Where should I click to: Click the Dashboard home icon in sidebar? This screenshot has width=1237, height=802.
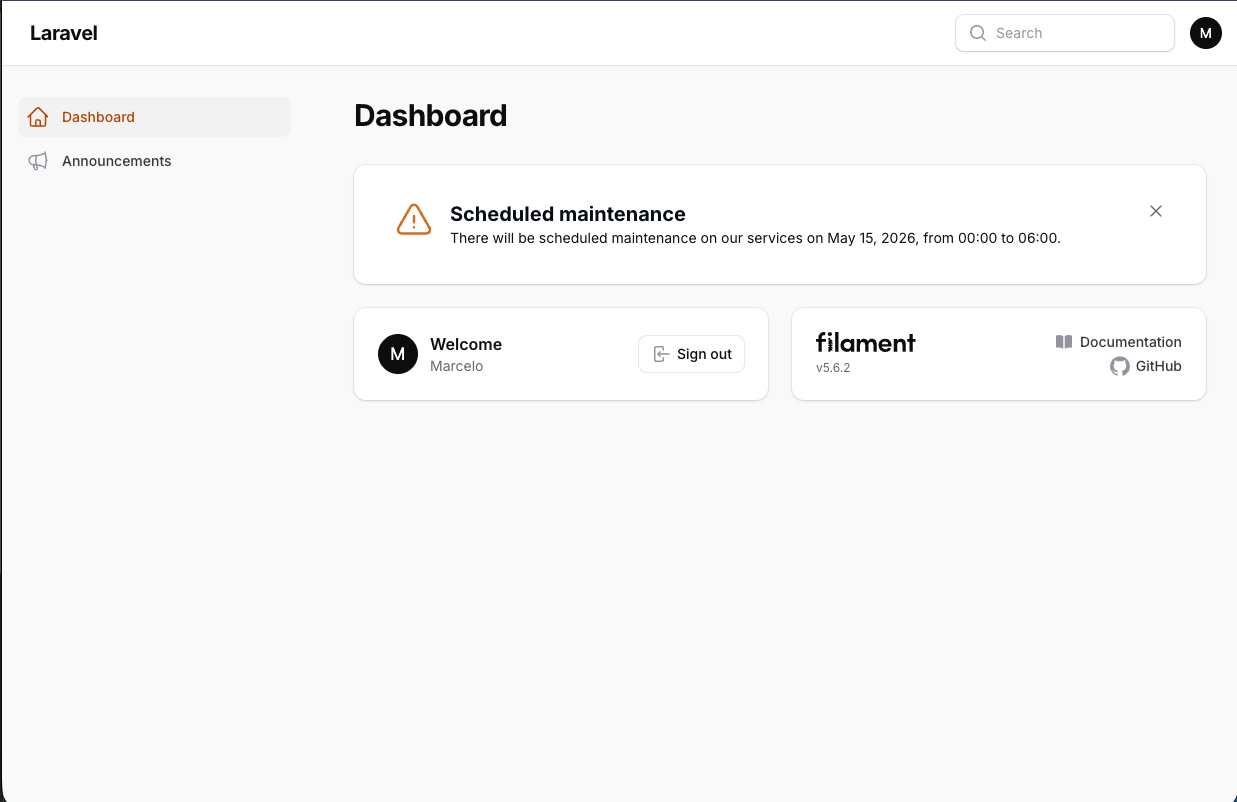tap(38, 117)
